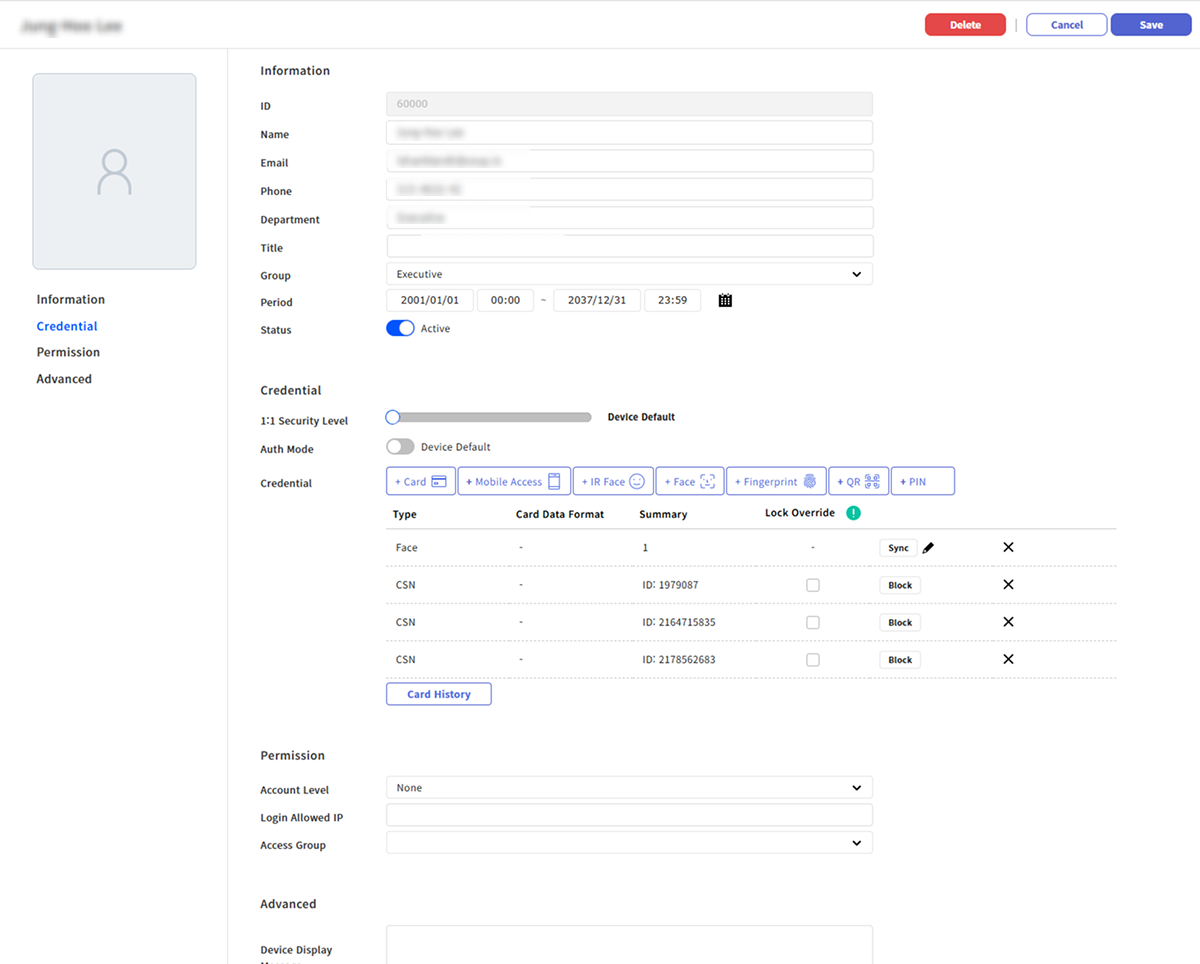The image size is (1200, 964).
Task: Remove the Face credential row
Action: [x=1008, y=547]
